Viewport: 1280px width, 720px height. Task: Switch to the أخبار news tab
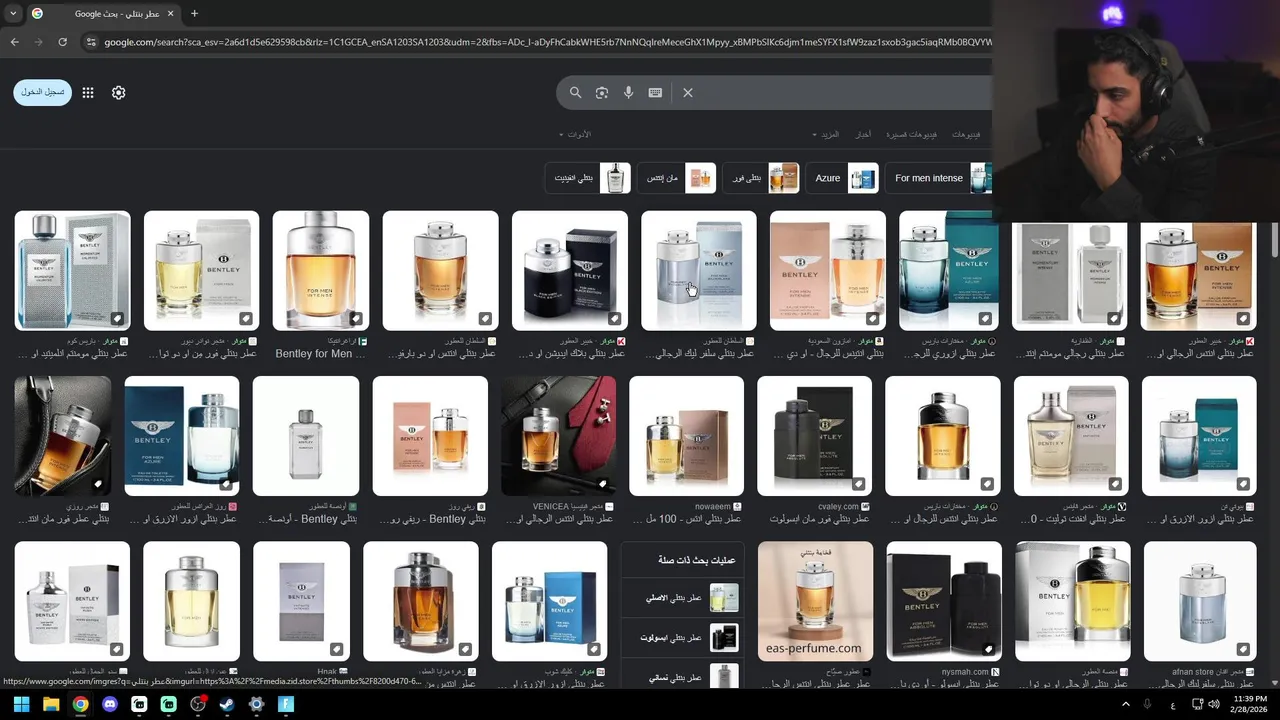coord(863,134)
